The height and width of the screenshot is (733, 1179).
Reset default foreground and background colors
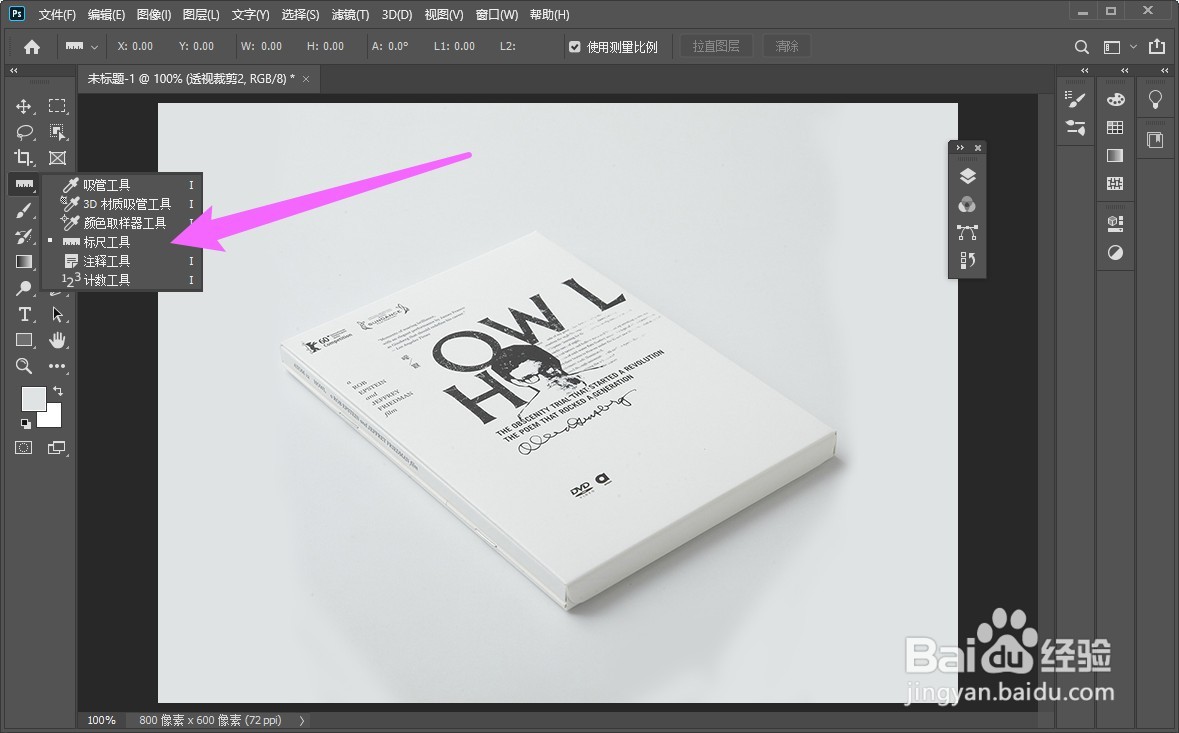pos(26,424)
